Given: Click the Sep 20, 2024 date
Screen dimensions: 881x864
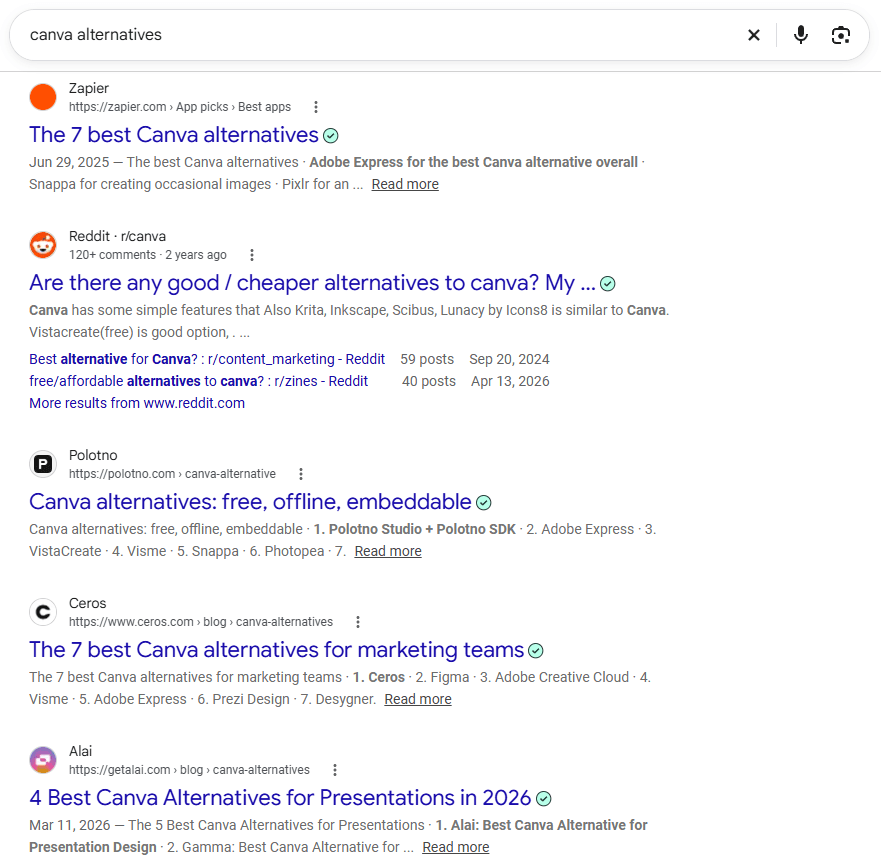Looking at the screenshot, I should pos(510,359).
